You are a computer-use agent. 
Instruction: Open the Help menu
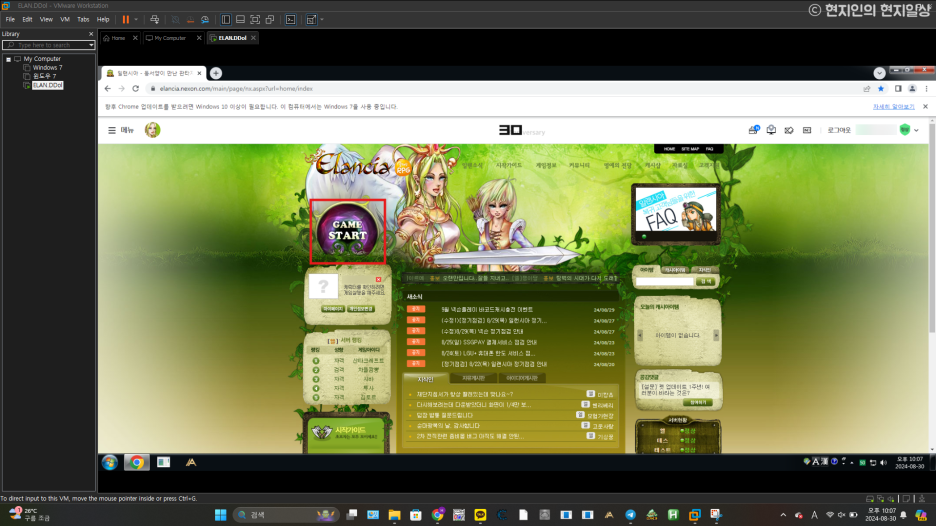click(x=103, y=20)
